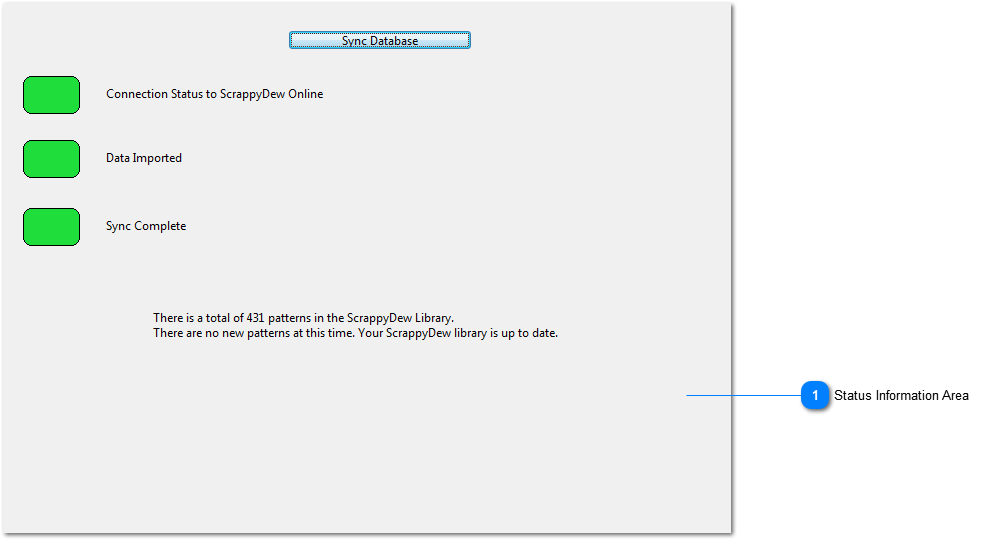Click the Connection Status to ScrappyDew Online label
The width and height of the screenshot is (985, 541).
point(214,94)
